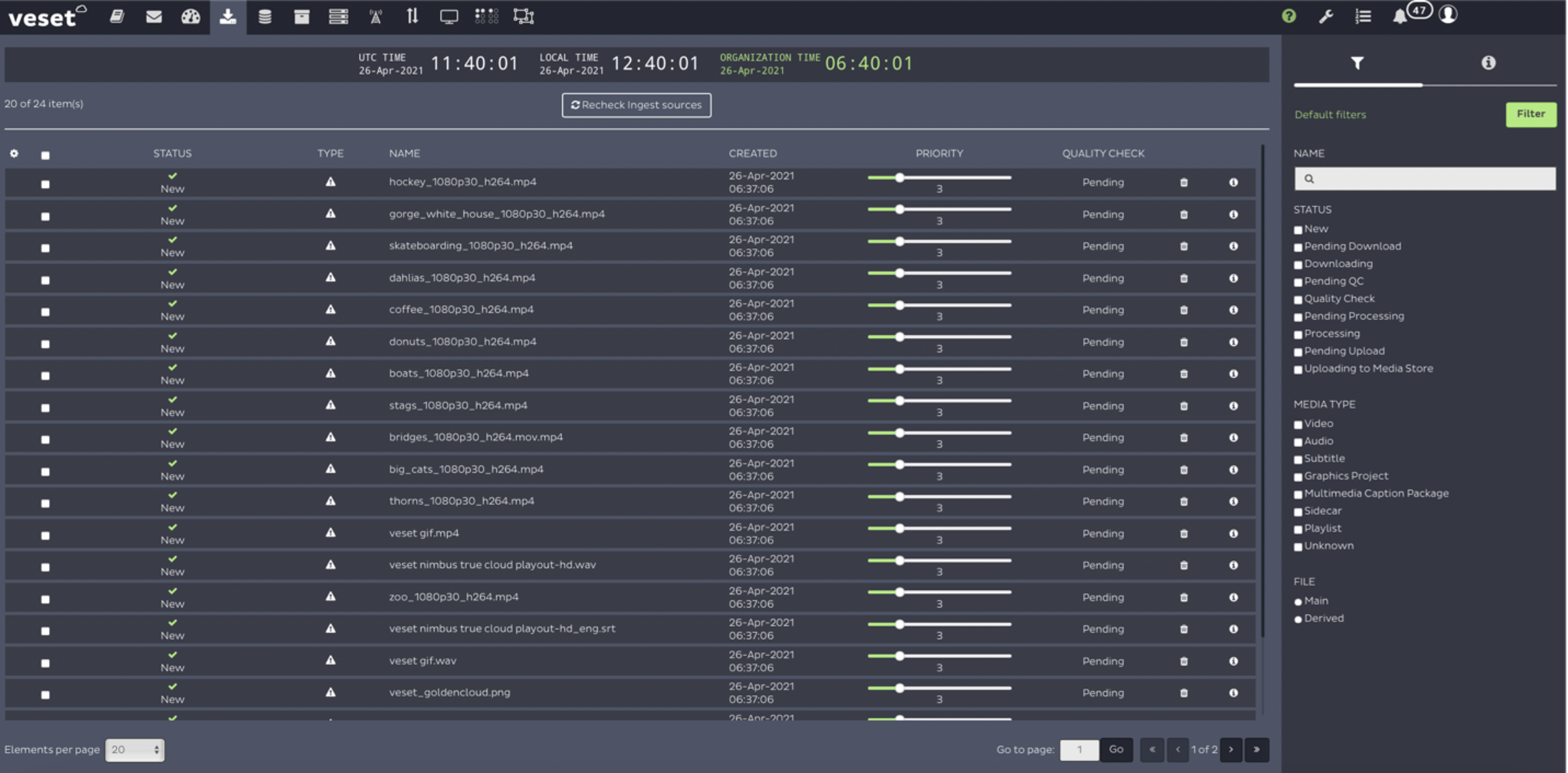1568x773 pixels.
Task: Click priority slider for donuts_1080p30_h264.mp4
Action: pyautogui.click(x=900, y=337)
